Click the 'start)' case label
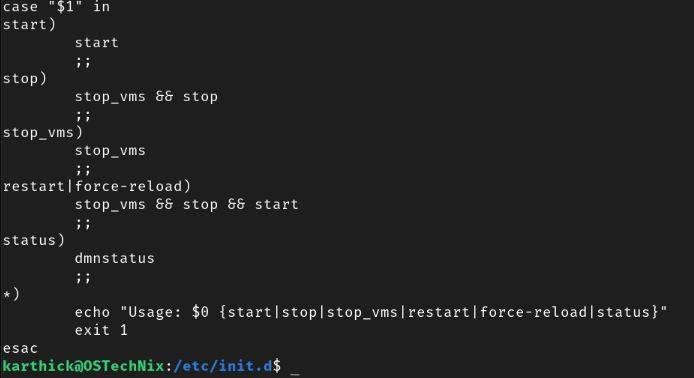Screen dimensions: 694x378 click(29, 24)
